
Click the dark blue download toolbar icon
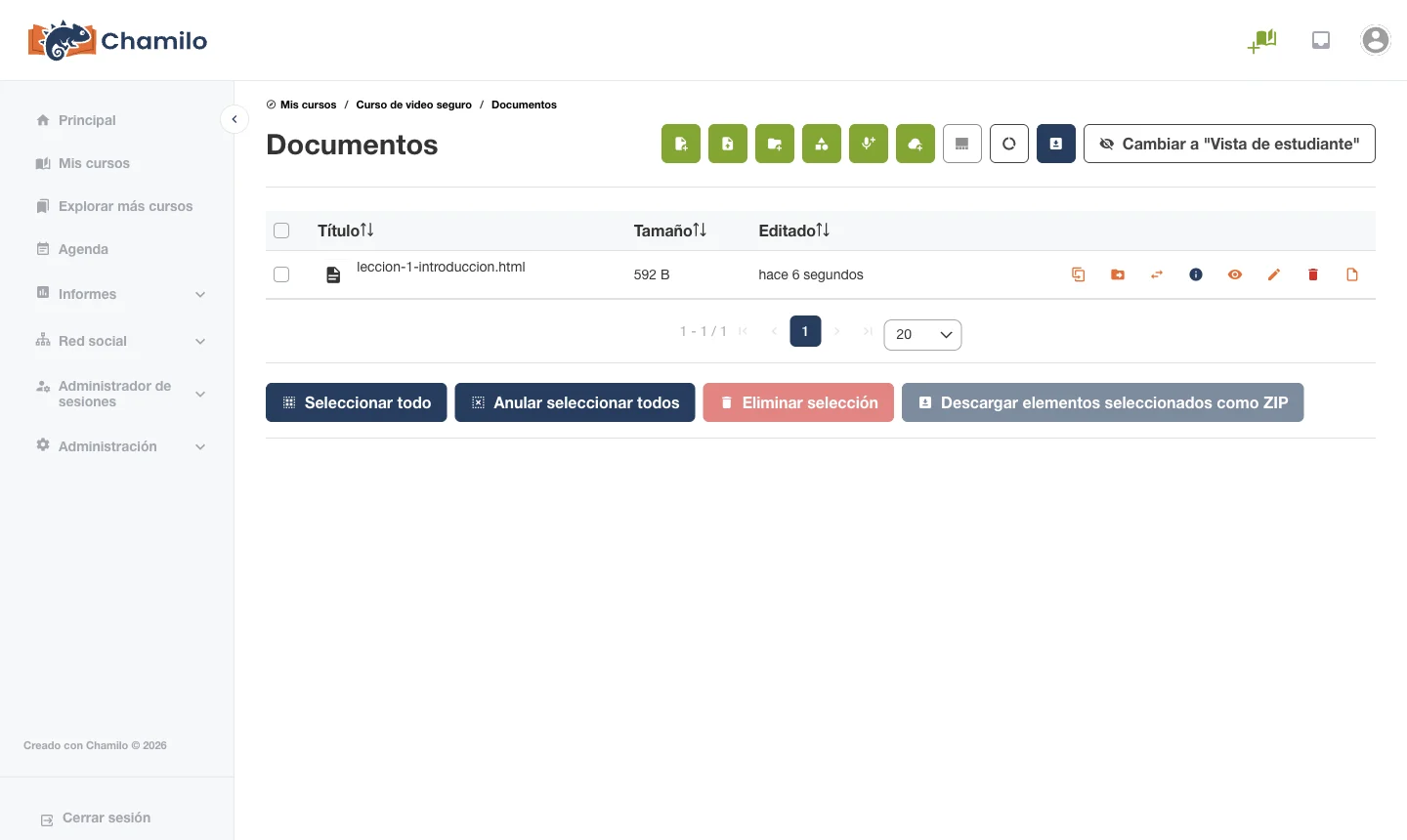tap(1056, 144)
